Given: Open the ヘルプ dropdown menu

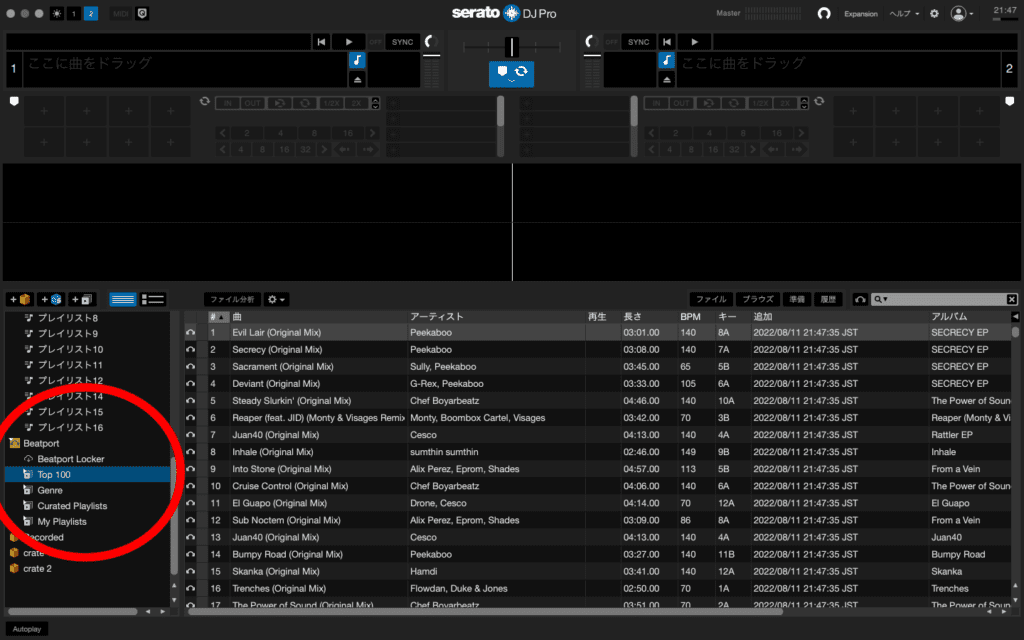Looking at the screenshot, I should coord(904,14).
